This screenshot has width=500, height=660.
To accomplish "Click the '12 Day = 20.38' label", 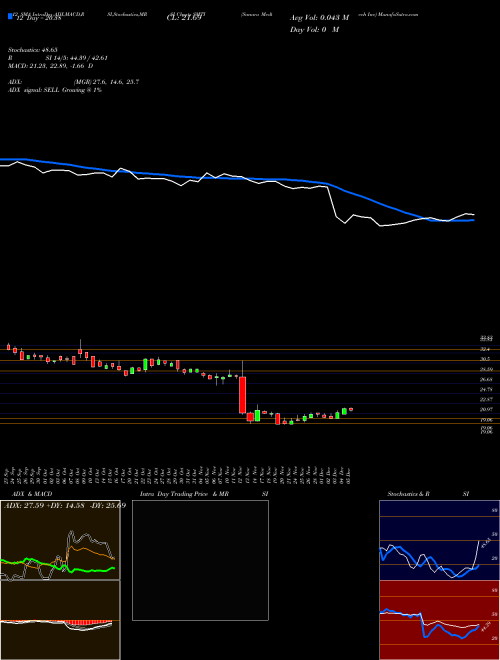I will [39, 18].
